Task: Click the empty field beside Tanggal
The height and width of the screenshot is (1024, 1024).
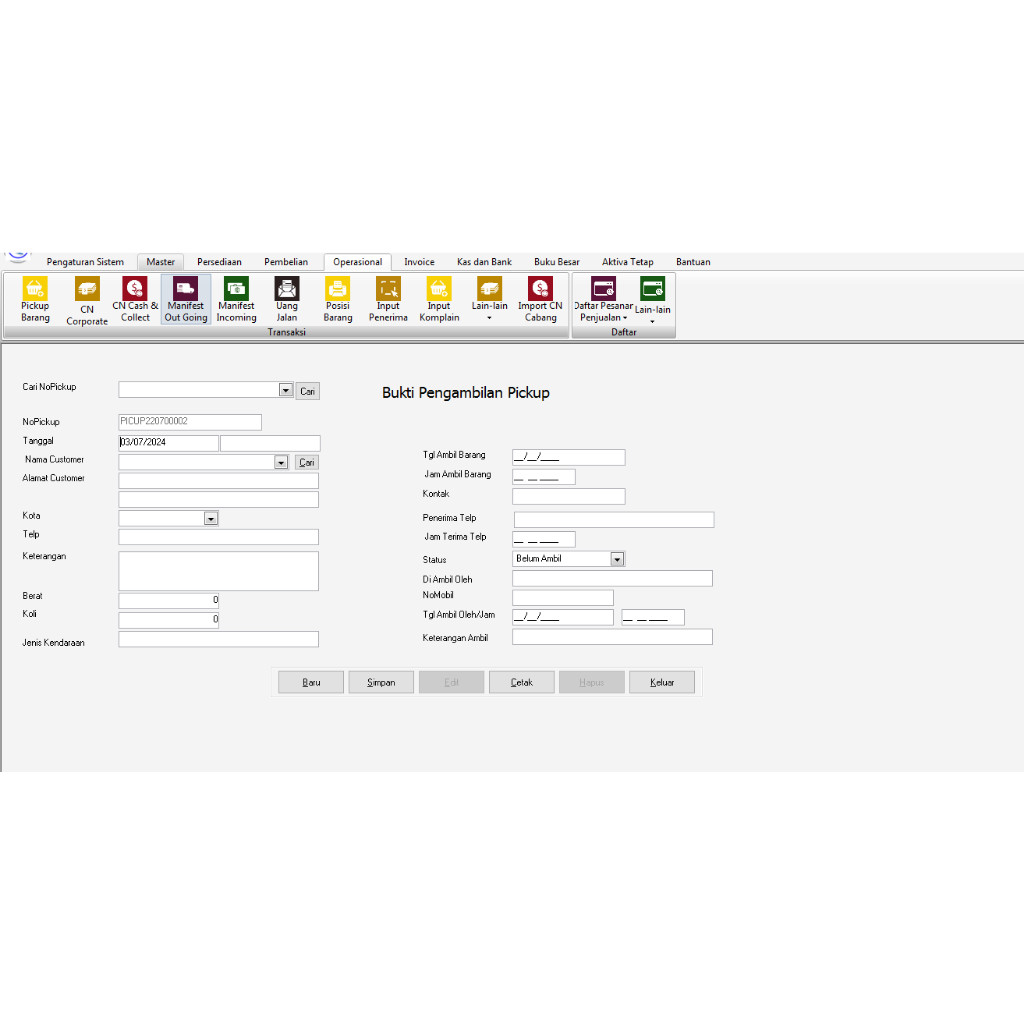Action: click(270, 443)
